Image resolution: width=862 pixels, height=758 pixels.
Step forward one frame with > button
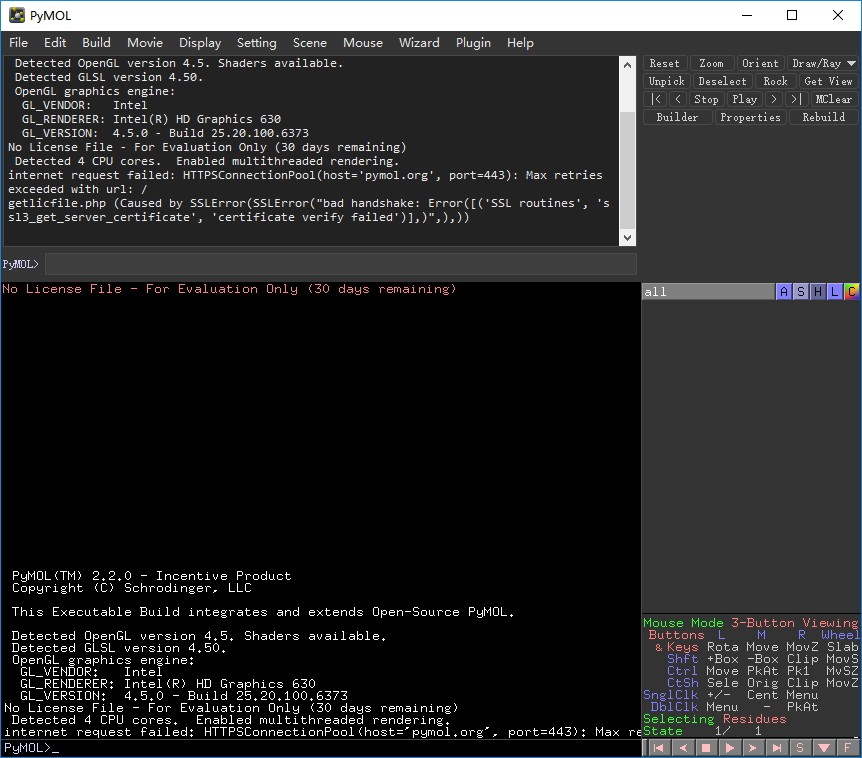point(773,99)
